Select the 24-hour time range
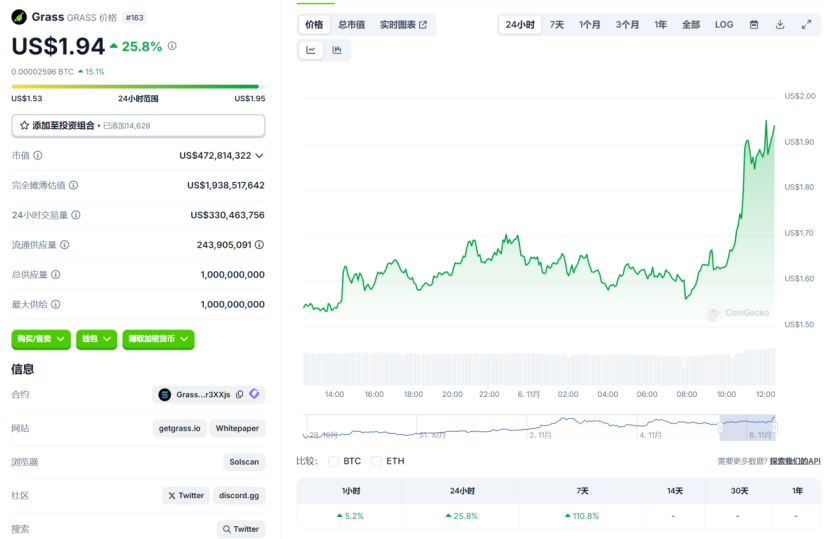Viewport: 830px width, 539px height. 520,24
